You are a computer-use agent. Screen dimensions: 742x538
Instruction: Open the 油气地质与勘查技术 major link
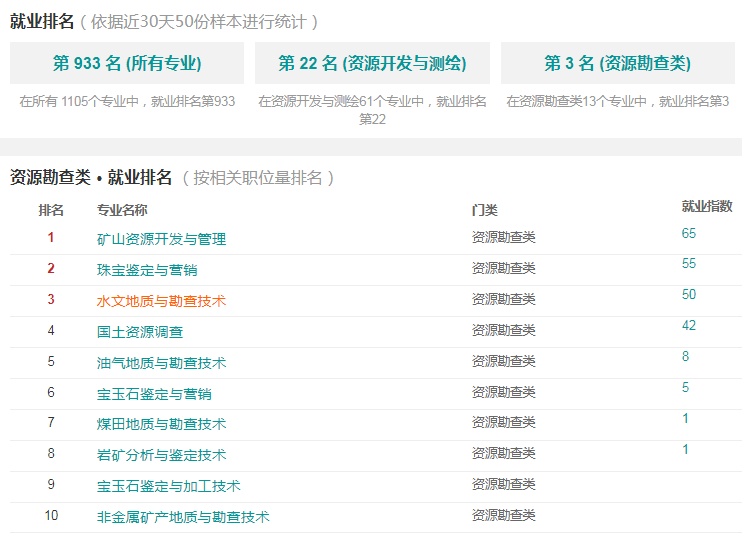point(161,363)
